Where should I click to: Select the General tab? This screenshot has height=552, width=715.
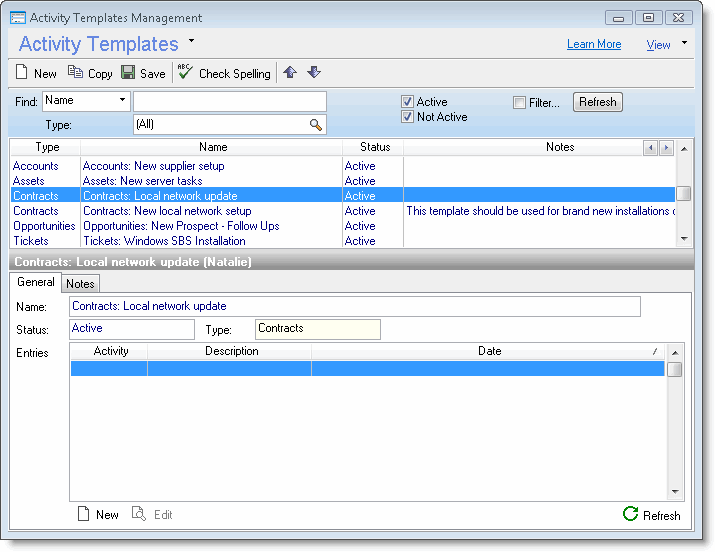pos(36,283)
